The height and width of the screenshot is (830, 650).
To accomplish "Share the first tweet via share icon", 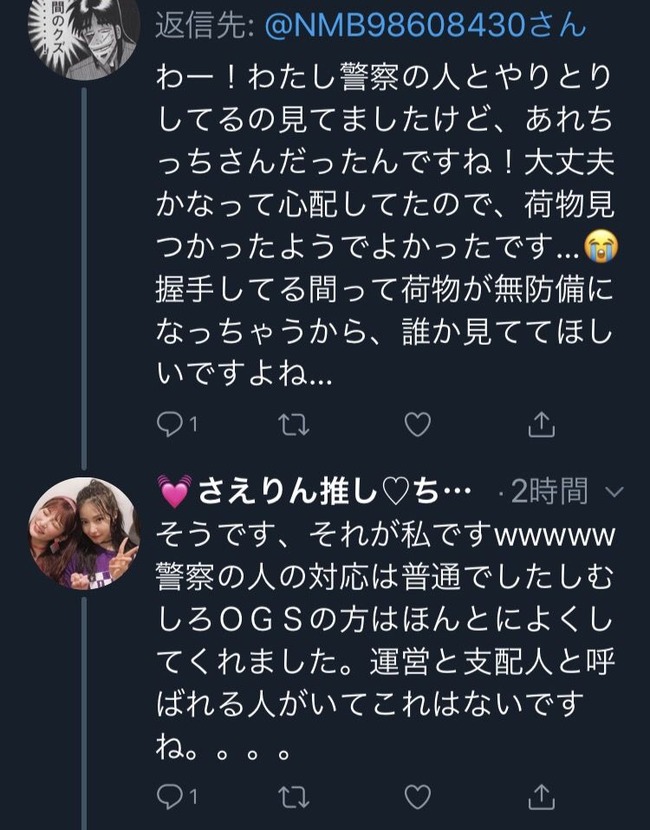I will click(x=541, y=425).
